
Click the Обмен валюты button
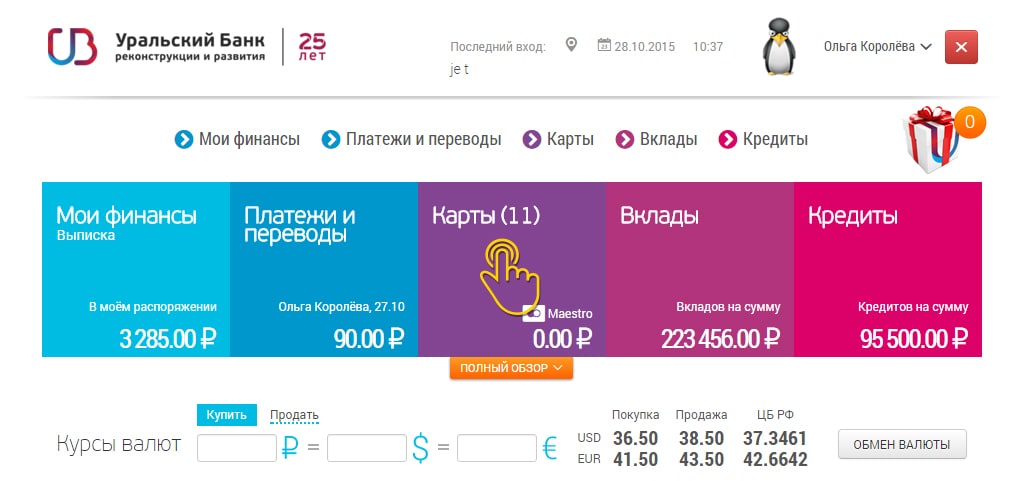click(x=902, y=444)
